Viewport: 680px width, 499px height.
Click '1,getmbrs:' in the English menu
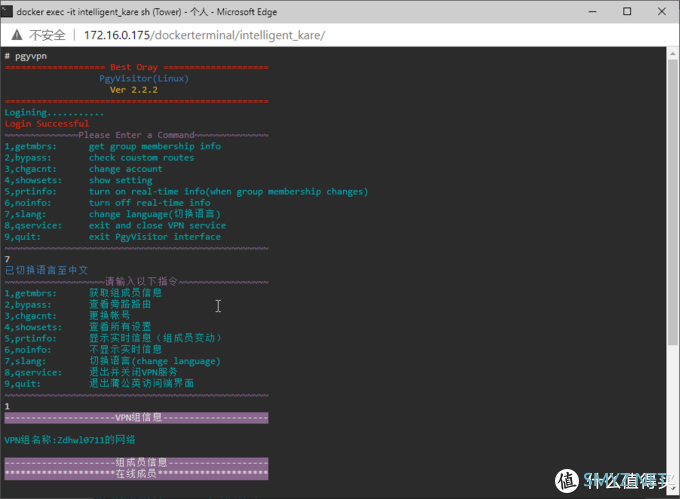coord(30,146)
